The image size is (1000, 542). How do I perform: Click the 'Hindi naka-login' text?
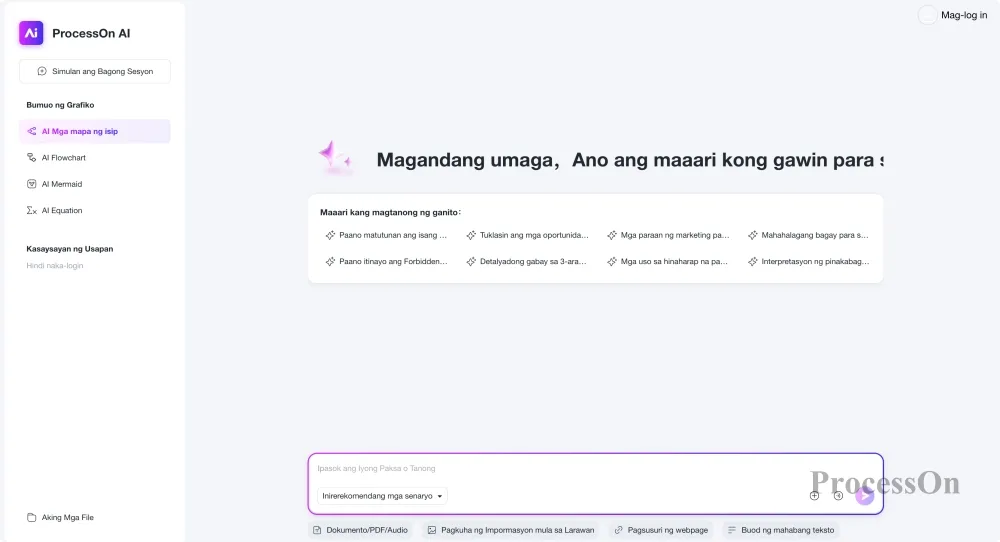coord(55,266)
